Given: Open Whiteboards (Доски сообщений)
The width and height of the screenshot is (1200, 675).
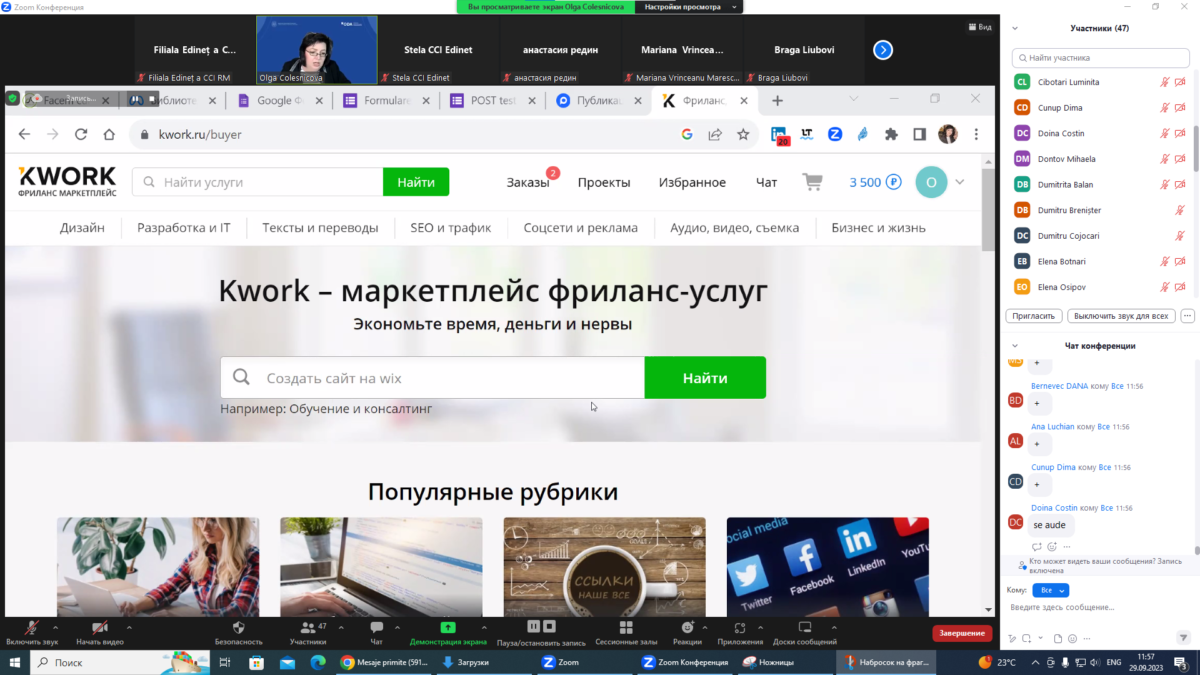Looking at the screenshot, I should 805,632.
